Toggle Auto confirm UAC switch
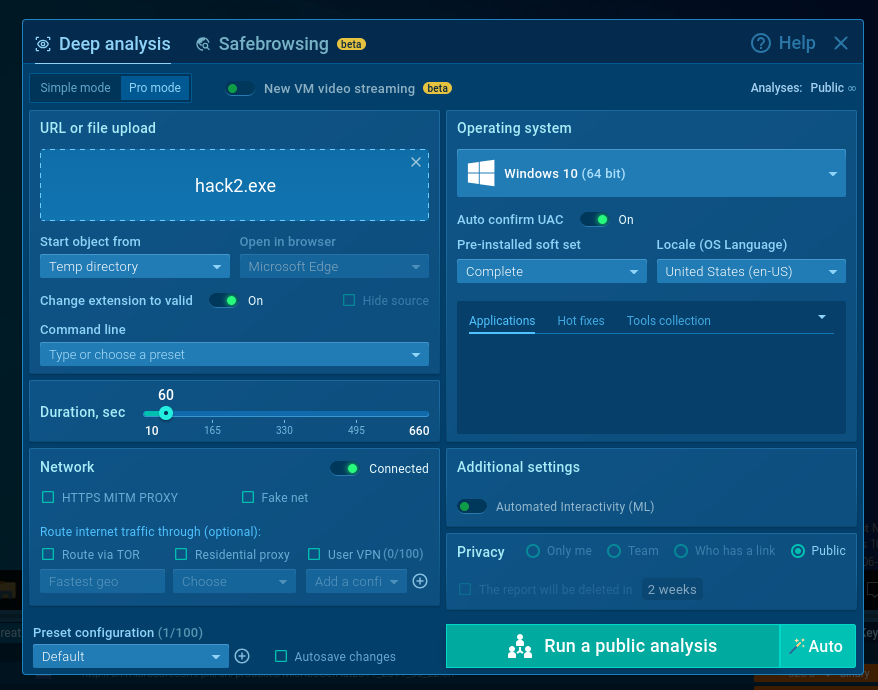Screen dimensions: 878x690 (x=595, y=220)
